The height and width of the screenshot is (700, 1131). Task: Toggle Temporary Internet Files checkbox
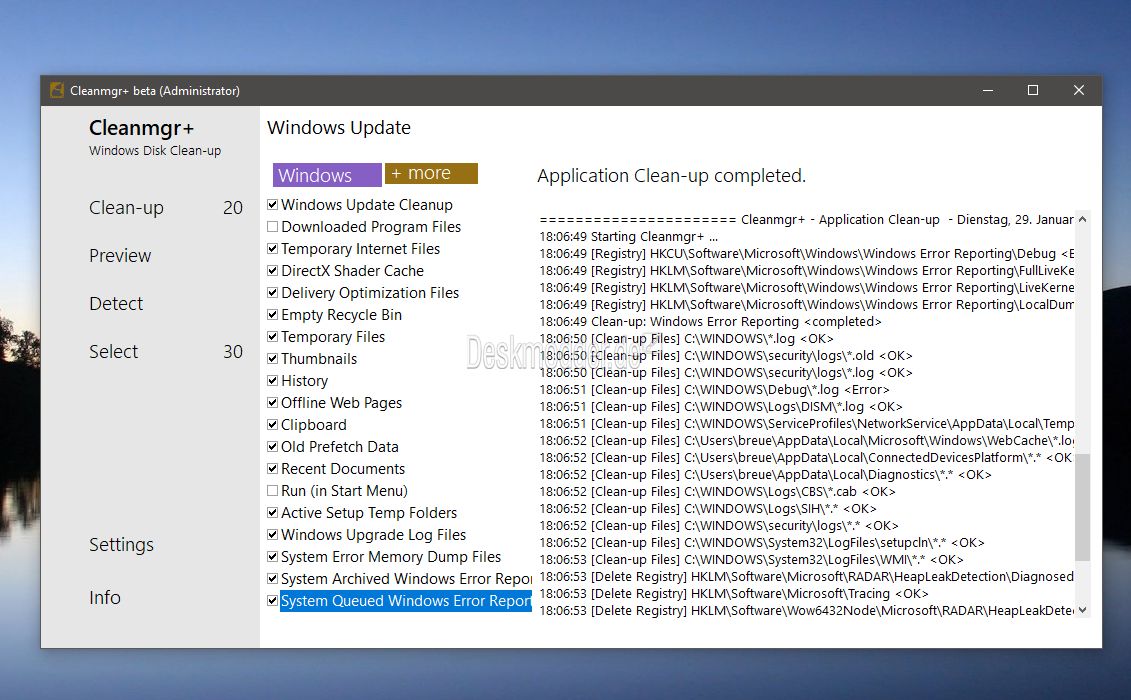(x=273, y=249)
